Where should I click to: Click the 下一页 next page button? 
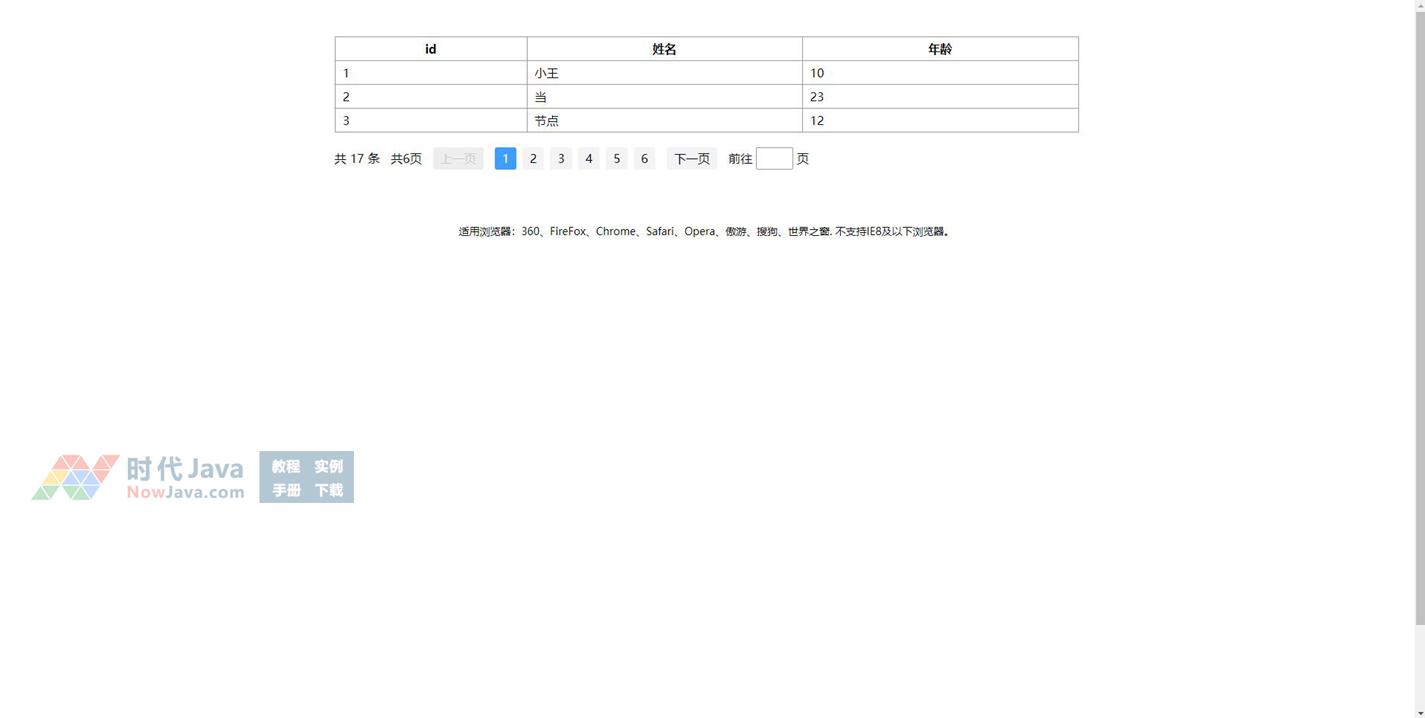(x=691, y=159)
